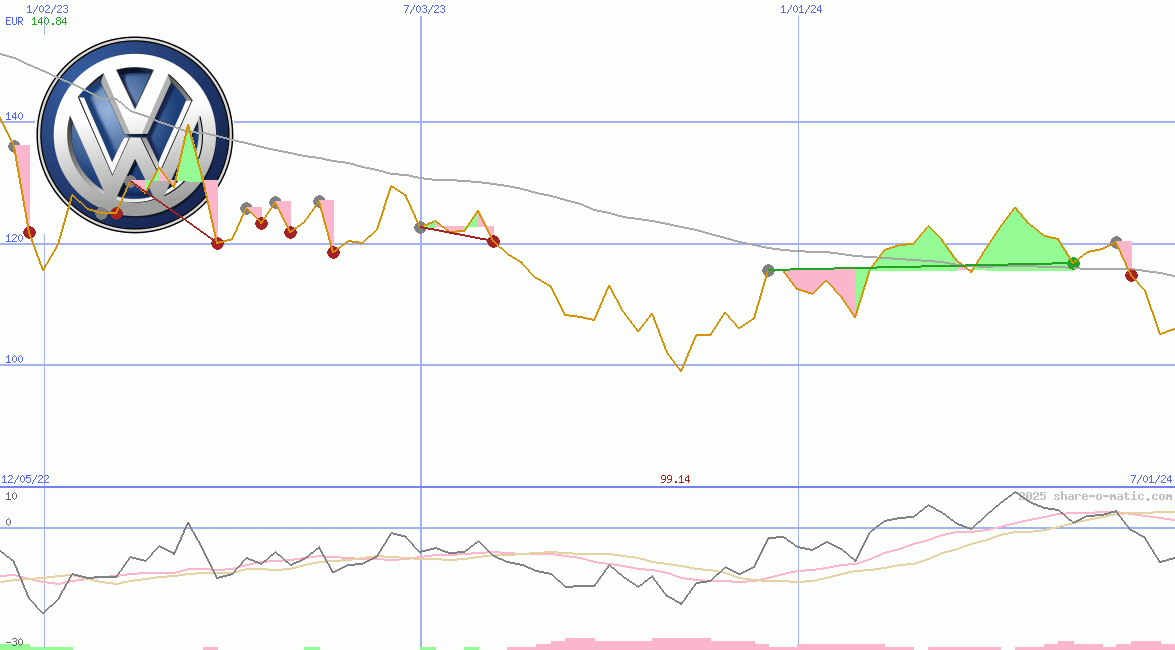
Task: Select the 1/01/24 date label
Action: coord(801,9)
